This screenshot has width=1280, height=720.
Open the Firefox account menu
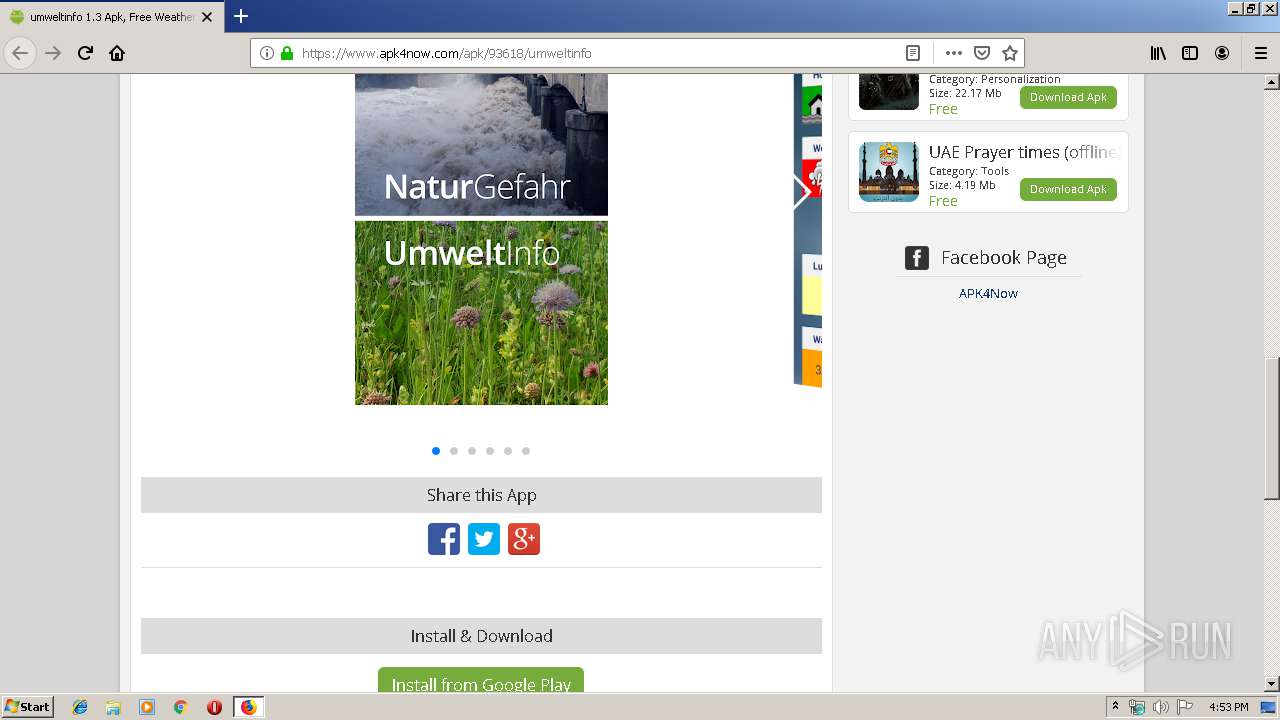coord(1222,53)
